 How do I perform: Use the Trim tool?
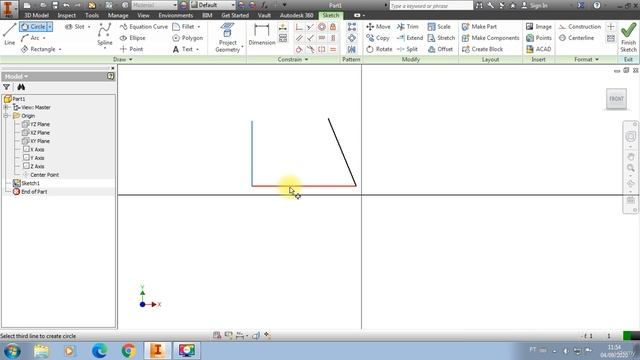point(408,27)
